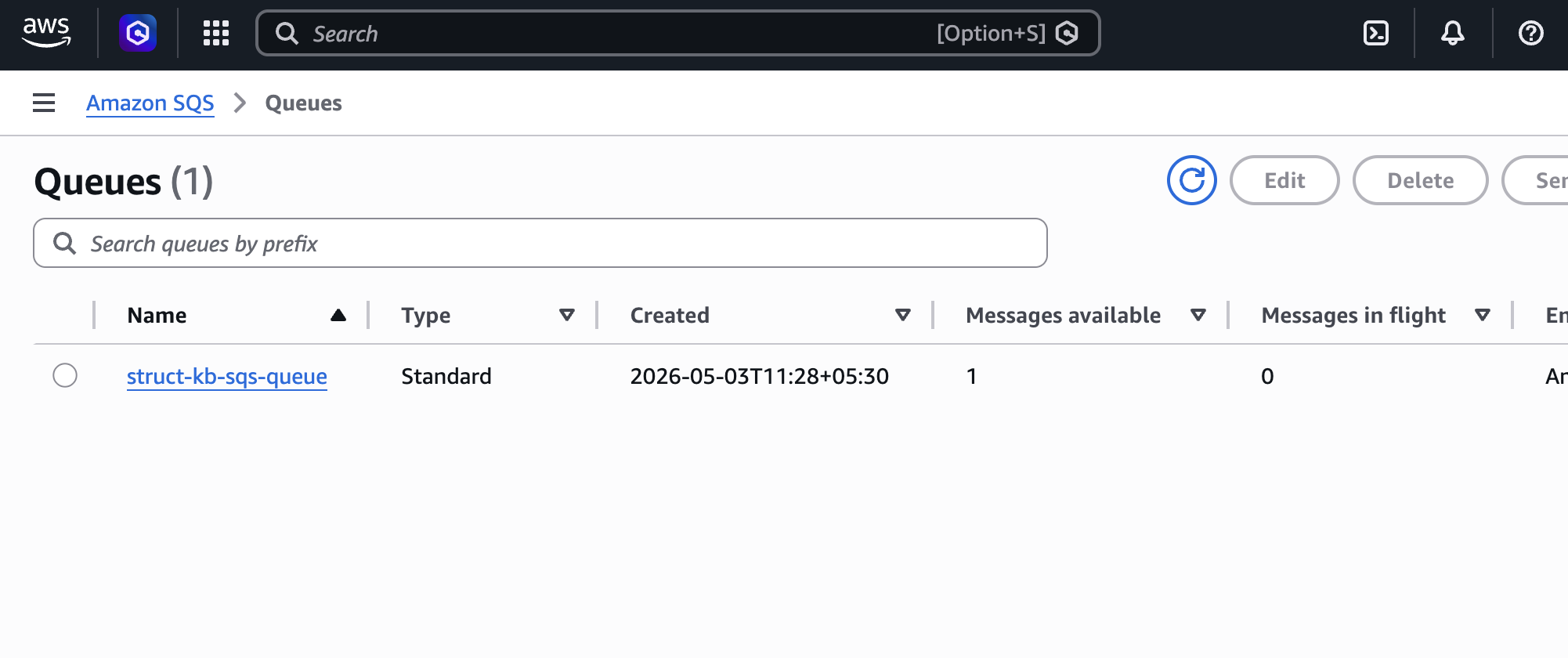This screenshot has height=658, width=1568.
Task: Click the Standard type cell
Action: tap(446, 376)
